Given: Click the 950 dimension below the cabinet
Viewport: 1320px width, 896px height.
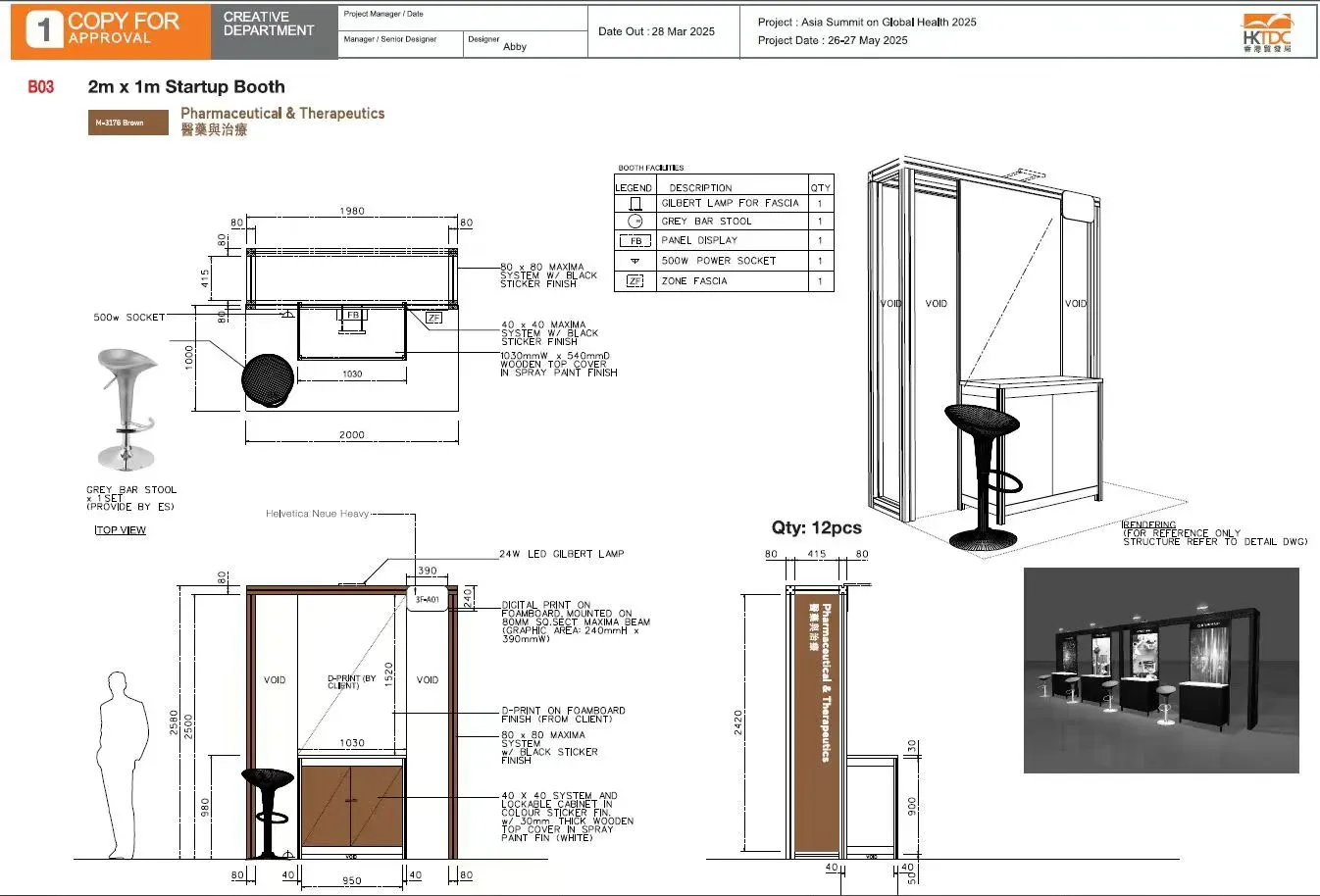Looking at the screenshot, I should click(351, 880).
